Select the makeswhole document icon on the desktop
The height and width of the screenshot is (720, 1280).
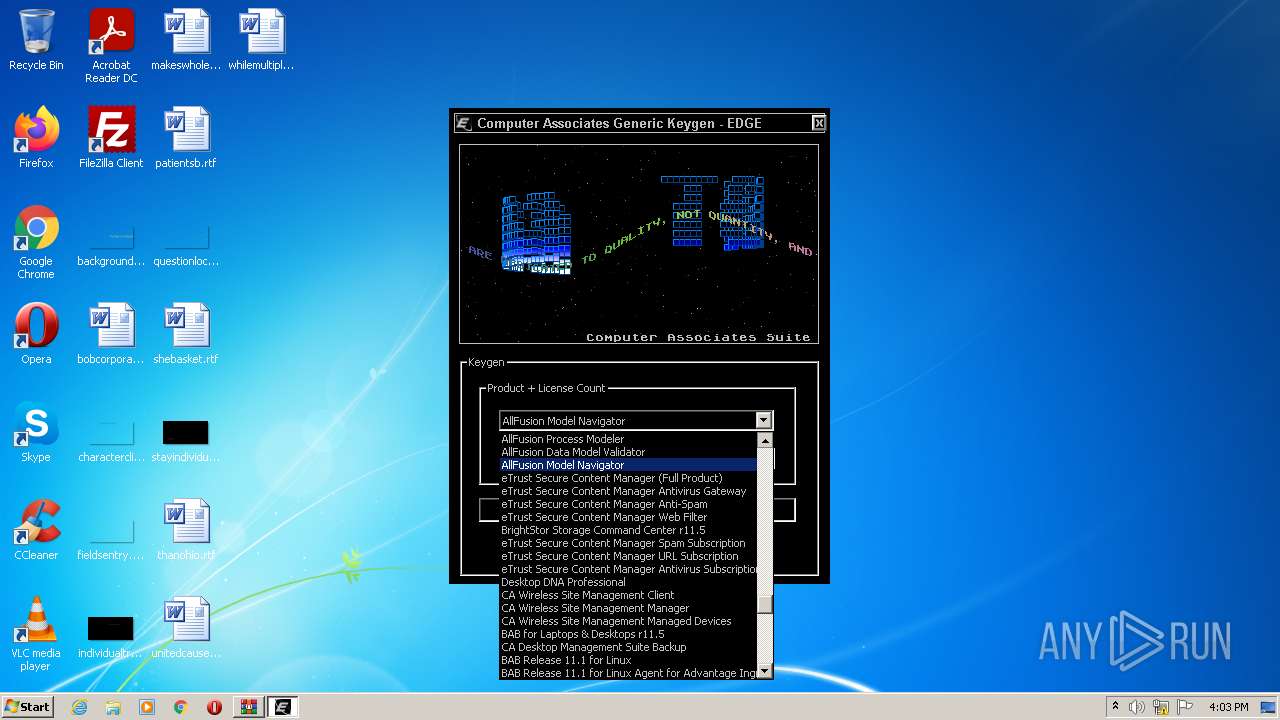[x=186, y=41]
